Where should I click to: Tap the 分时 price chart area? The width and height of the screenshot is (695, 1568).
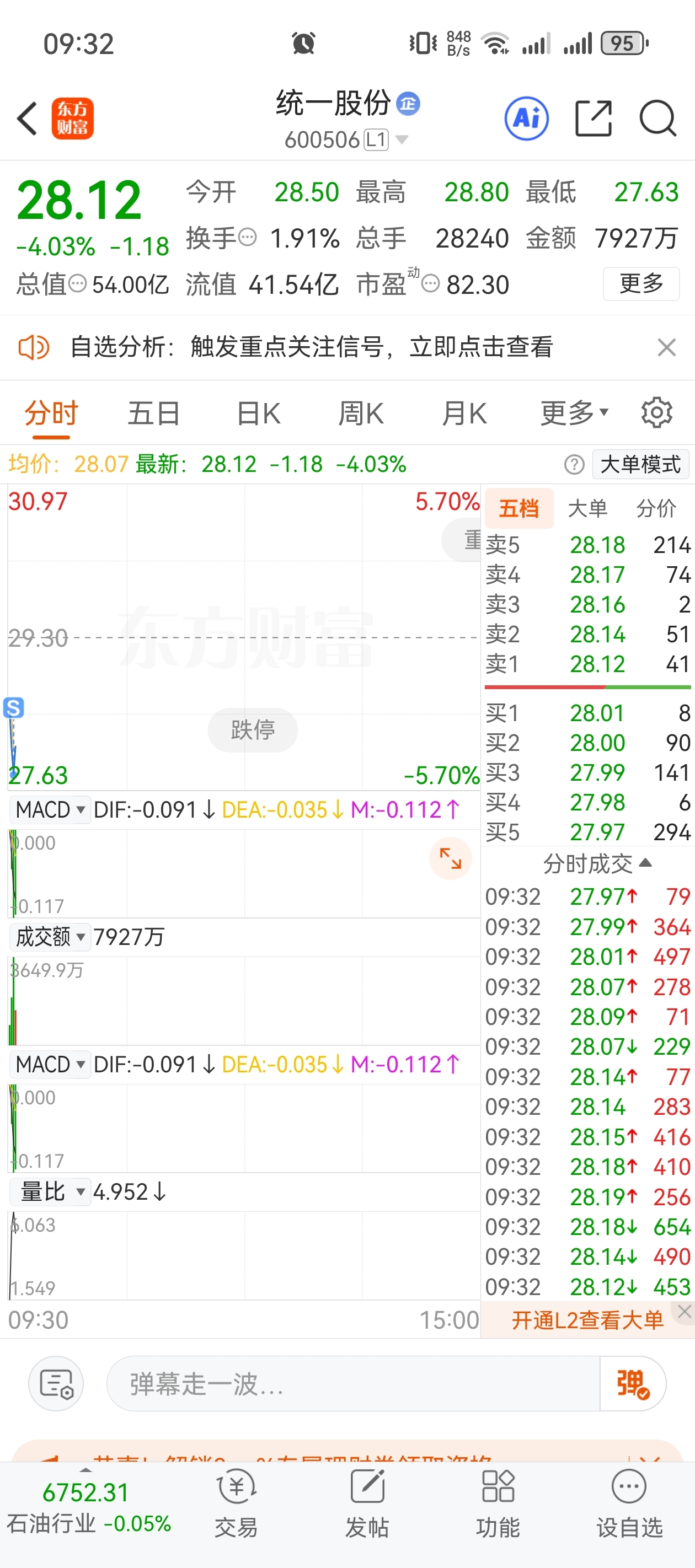[x=244, y=637]
